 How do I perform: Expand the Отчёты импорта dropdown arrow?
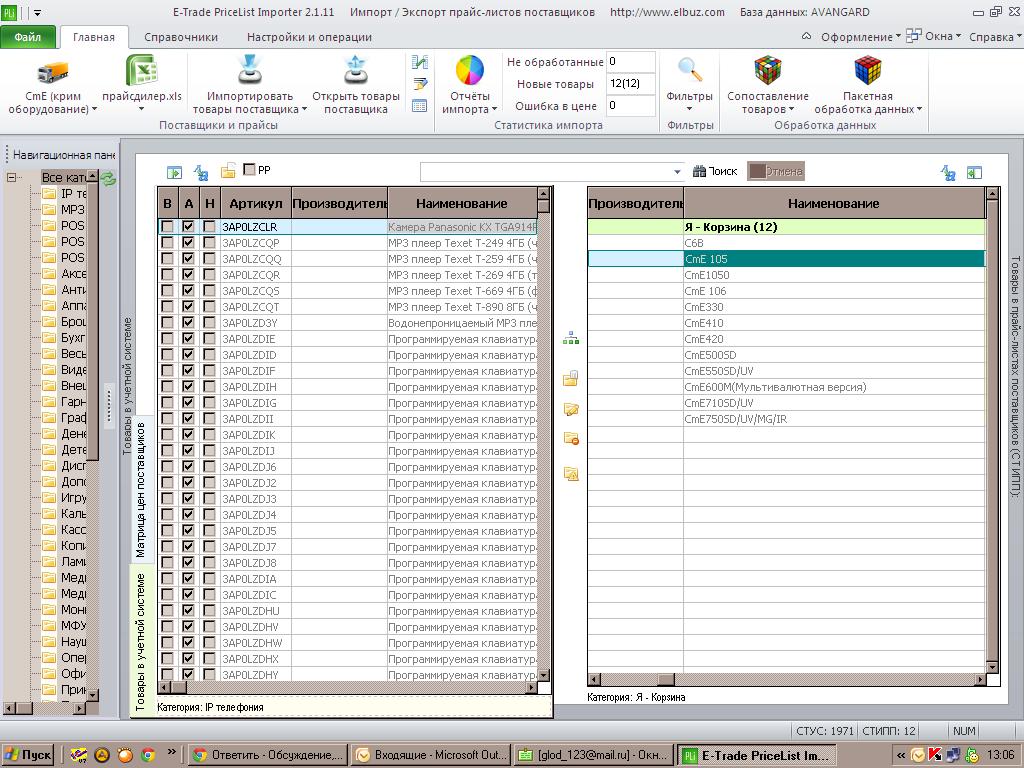(x=494, y=110)
